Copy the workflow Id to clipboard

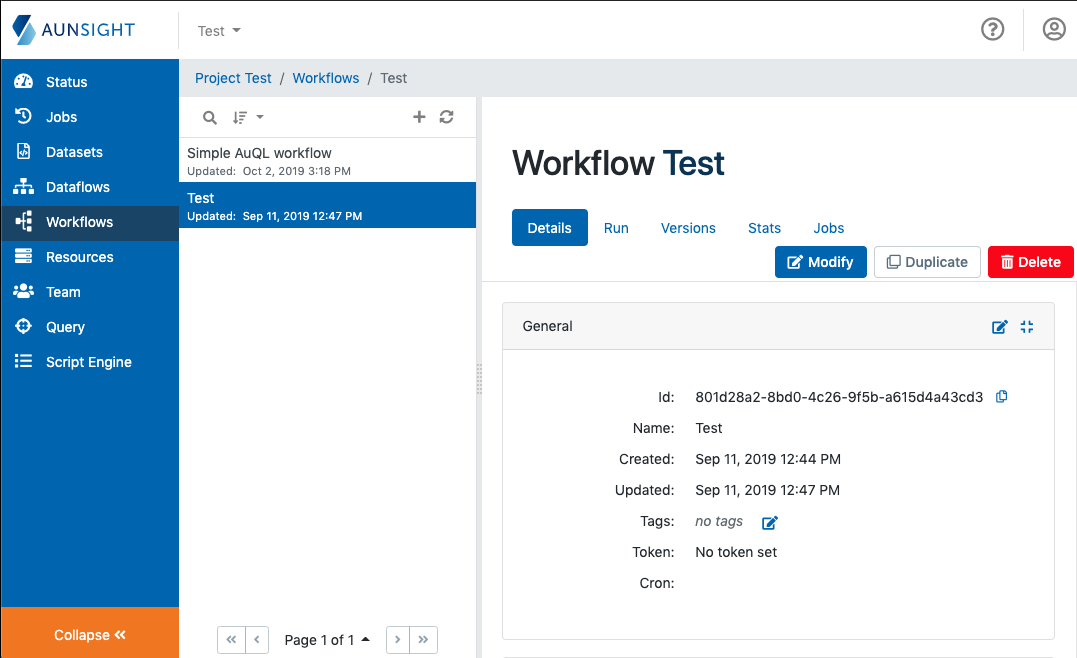coord(1001,397)
